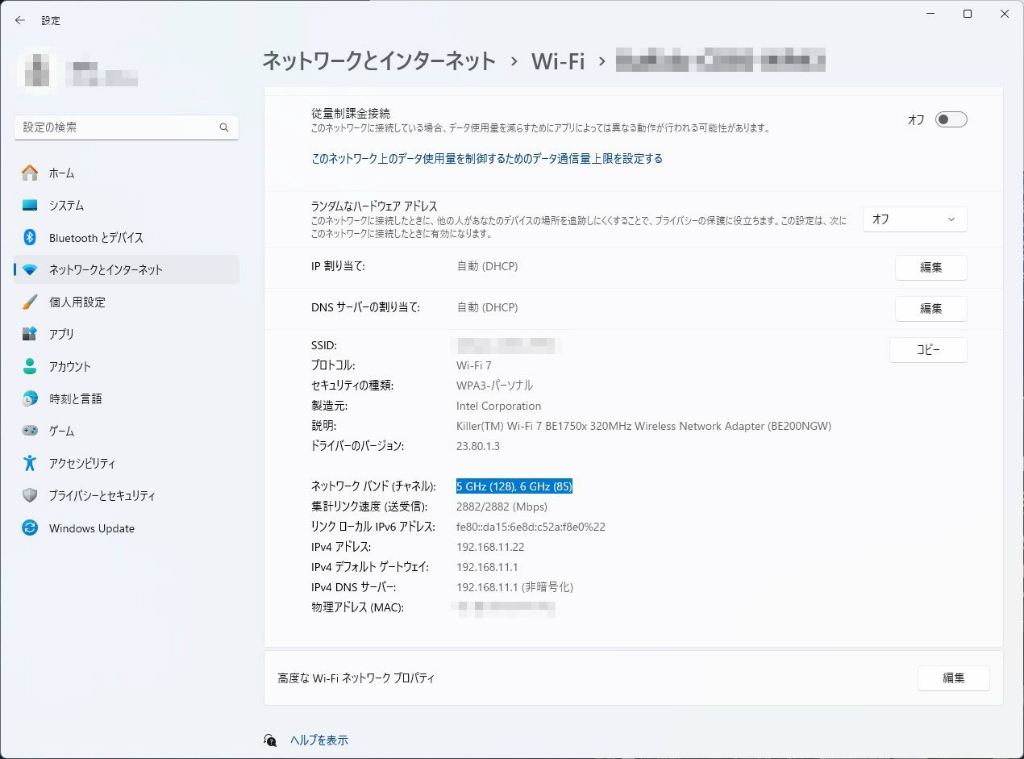
Task: Open the ランダムなハードウェア アドレス dropdown
Action: click(x=914, y=219)
